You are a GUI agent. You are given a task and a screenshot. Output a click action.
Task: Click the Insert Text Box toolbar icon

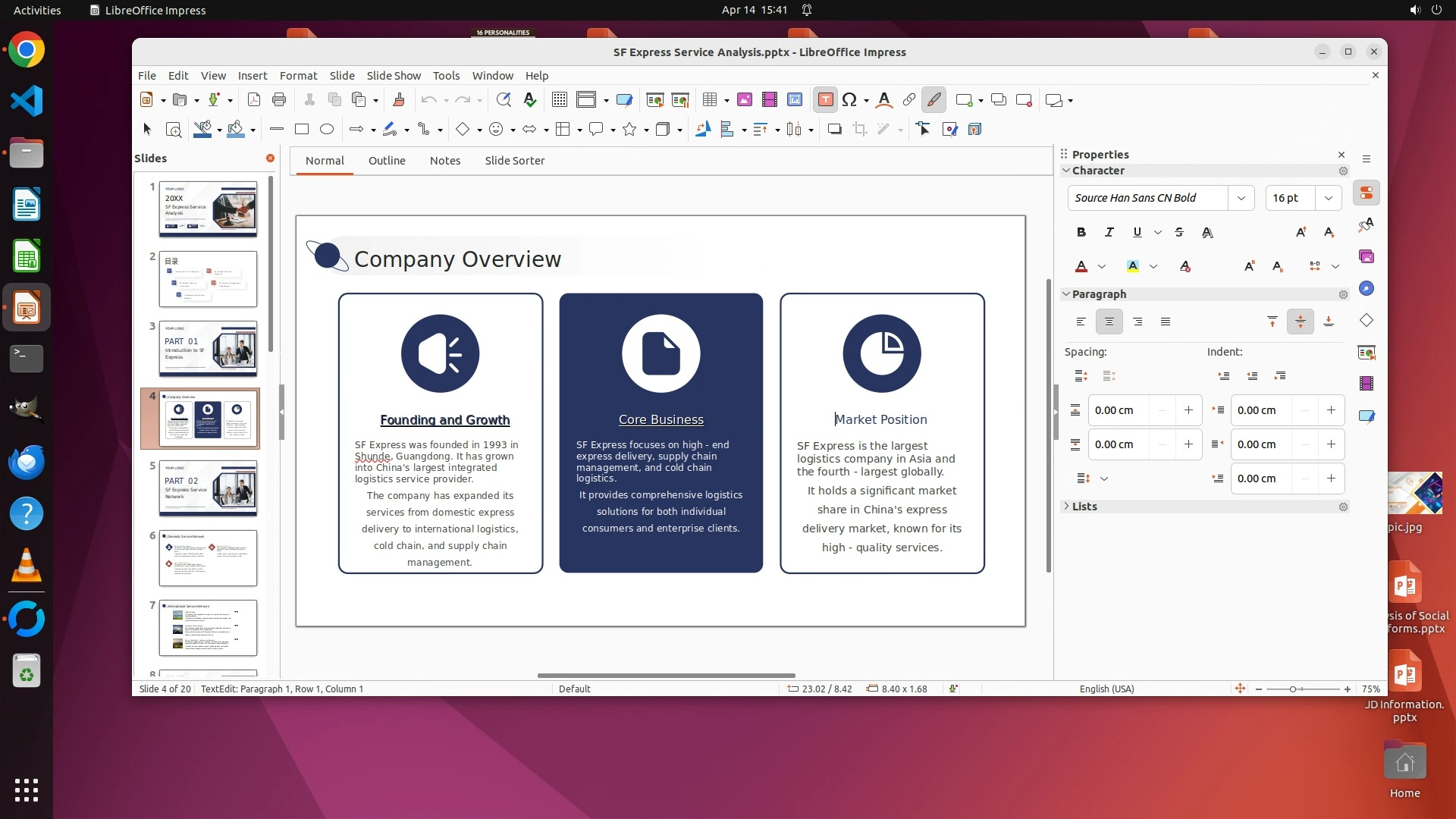point(825,100)
